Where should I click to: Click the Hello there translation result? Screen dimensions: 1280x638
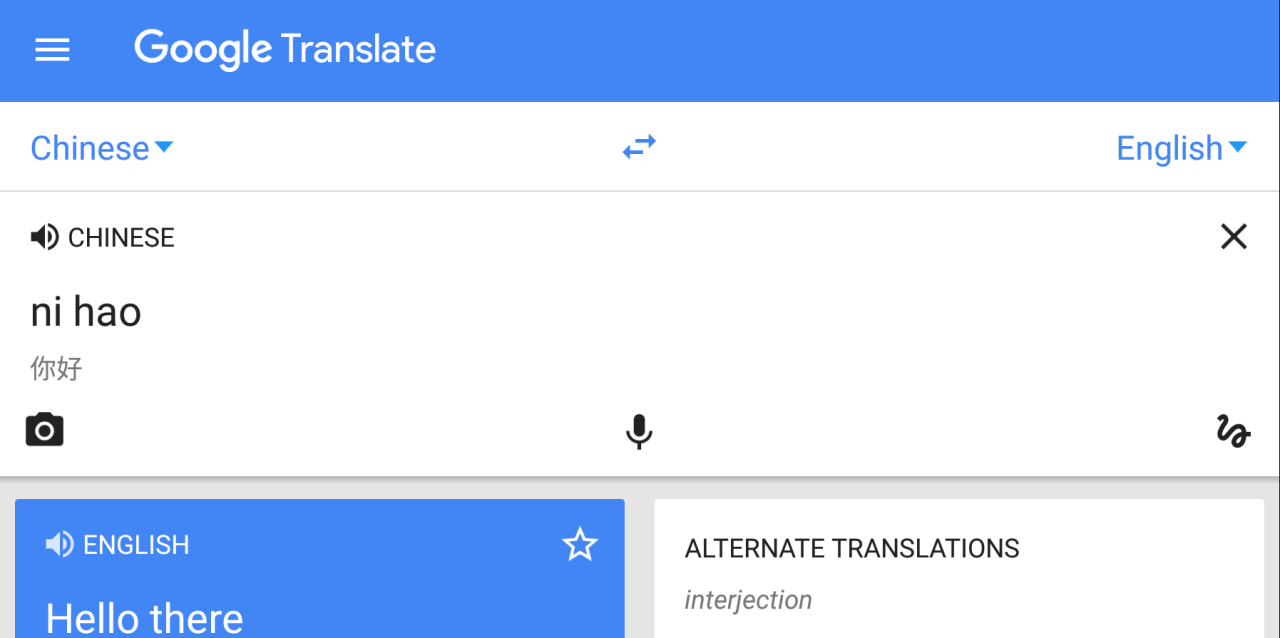pos(144,618)
